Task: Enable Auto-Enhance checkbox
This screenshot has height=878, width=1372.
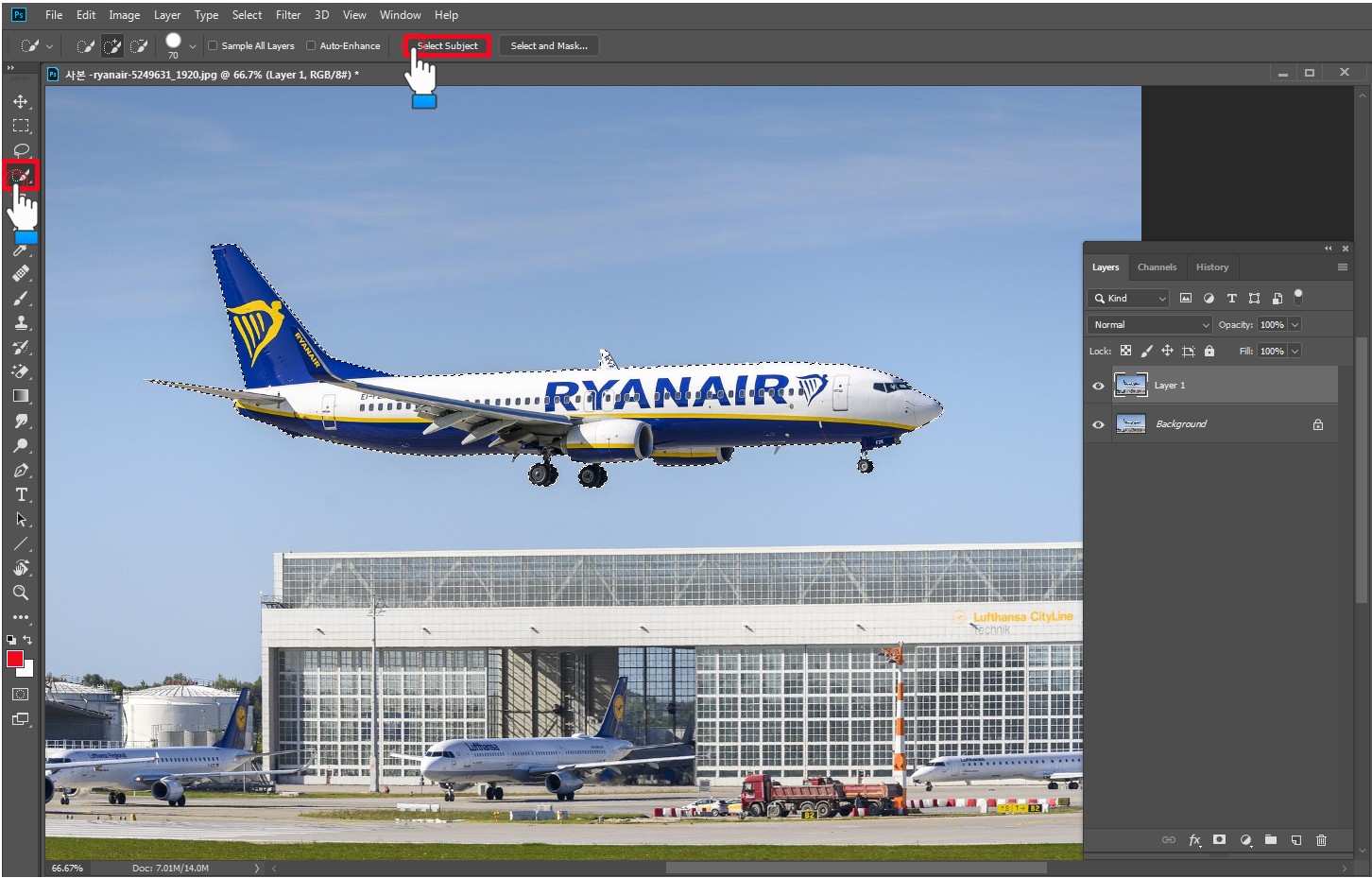Action: pos(311,45)
